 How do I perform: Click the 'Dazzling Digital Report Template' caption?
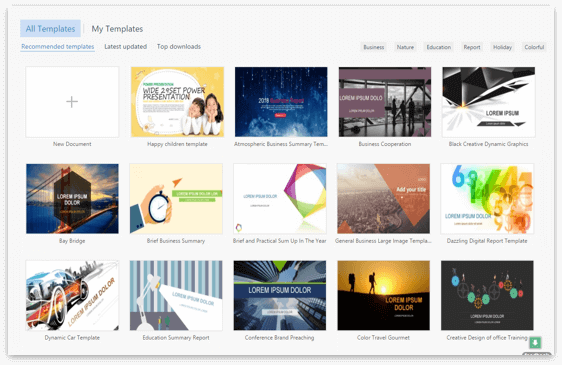pyautogui.click(x=487, y=241)
